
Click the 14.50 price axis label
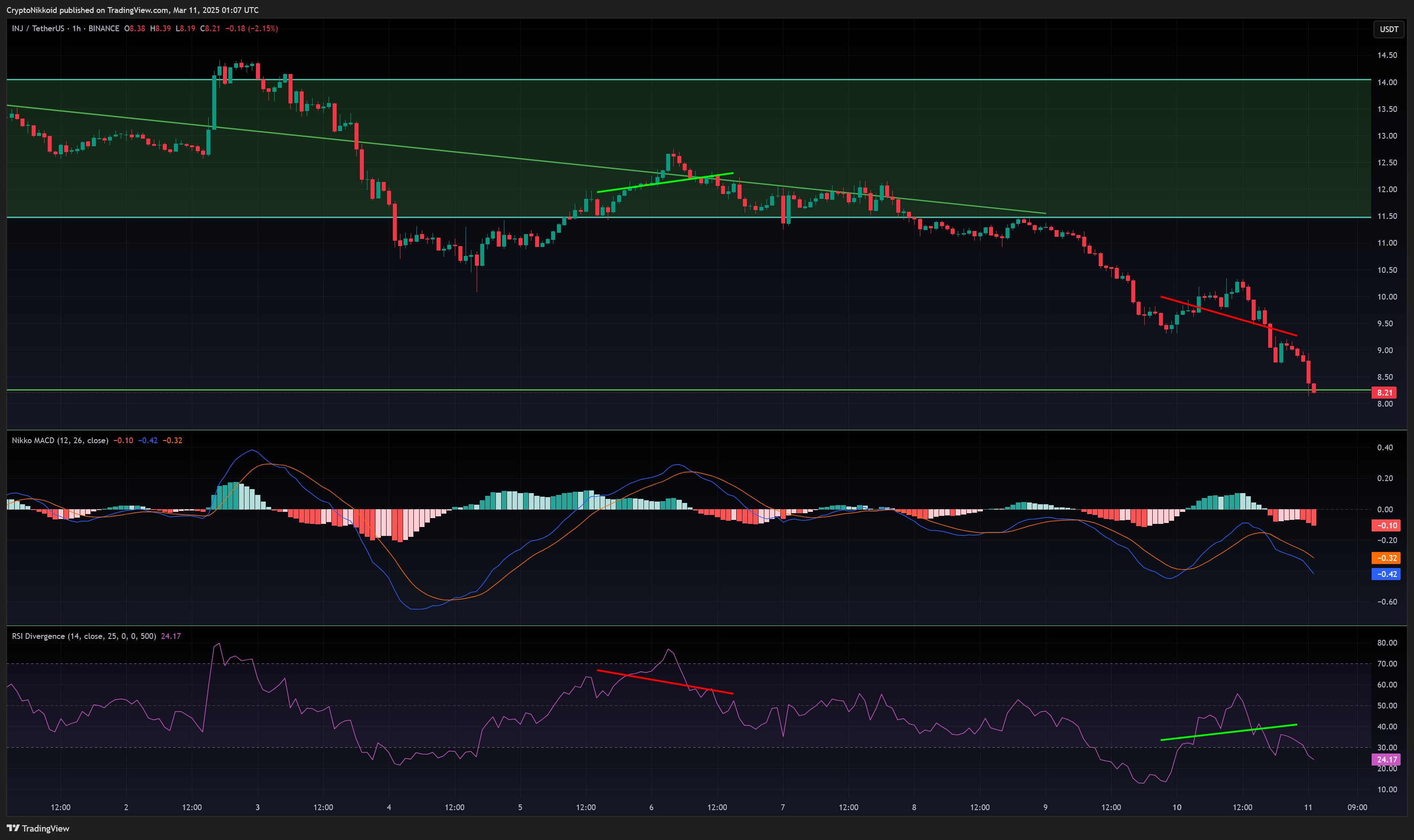pyautogui.click(x=1387, y=55)
